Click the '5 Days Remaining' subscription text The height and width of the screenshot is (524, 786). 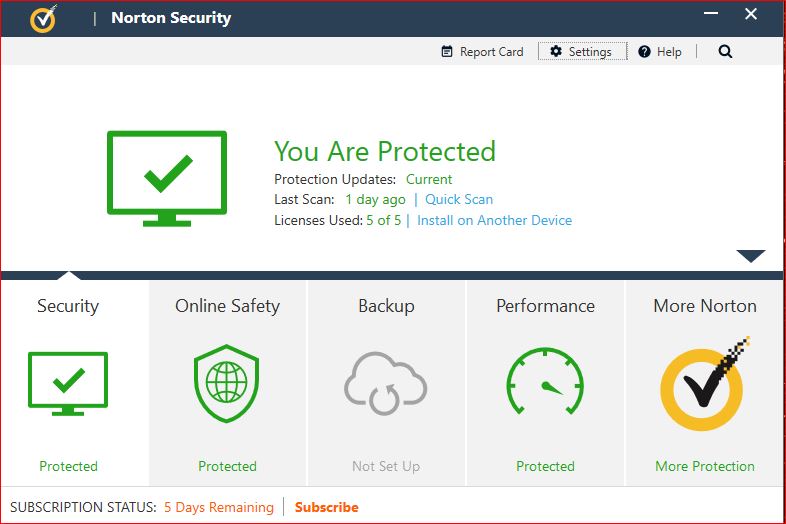click(219, 507)
